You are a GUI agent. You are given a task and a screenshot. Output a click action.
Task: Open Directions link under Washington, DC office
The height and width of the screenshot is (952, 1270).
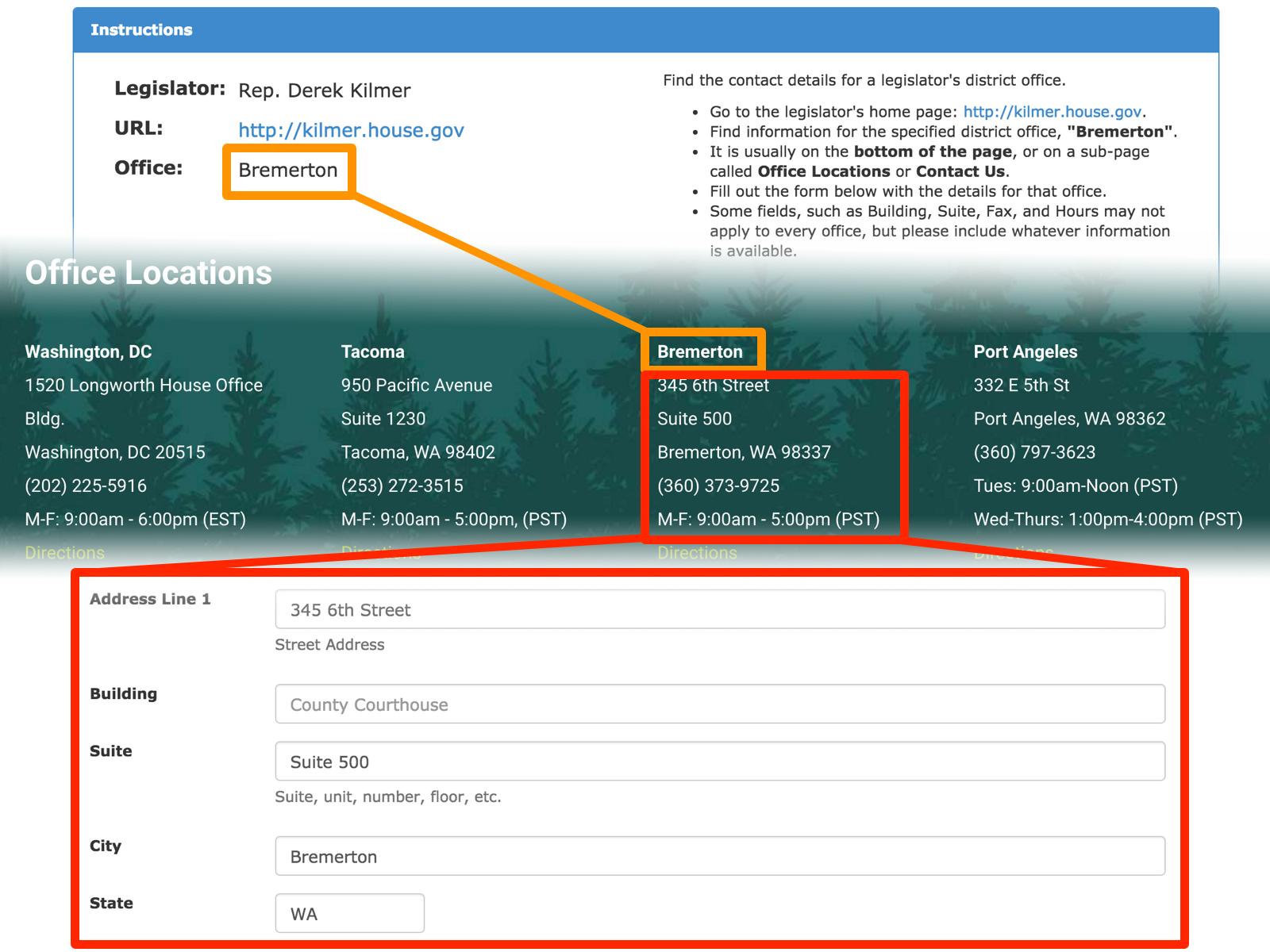(x=65, y=553)
